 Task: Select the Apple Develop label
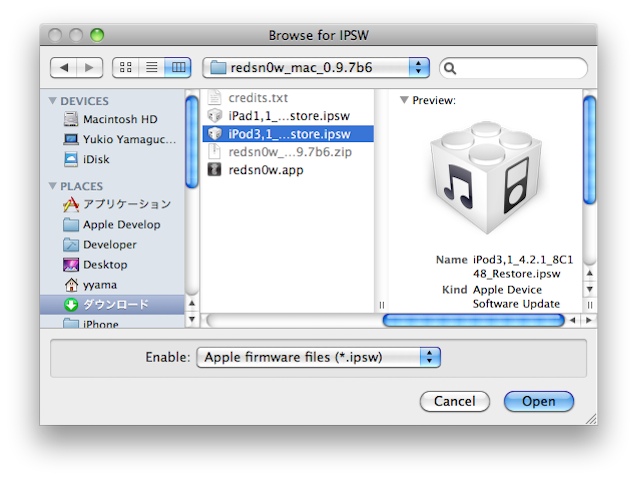pyautogui.click(x=121, y=225)
